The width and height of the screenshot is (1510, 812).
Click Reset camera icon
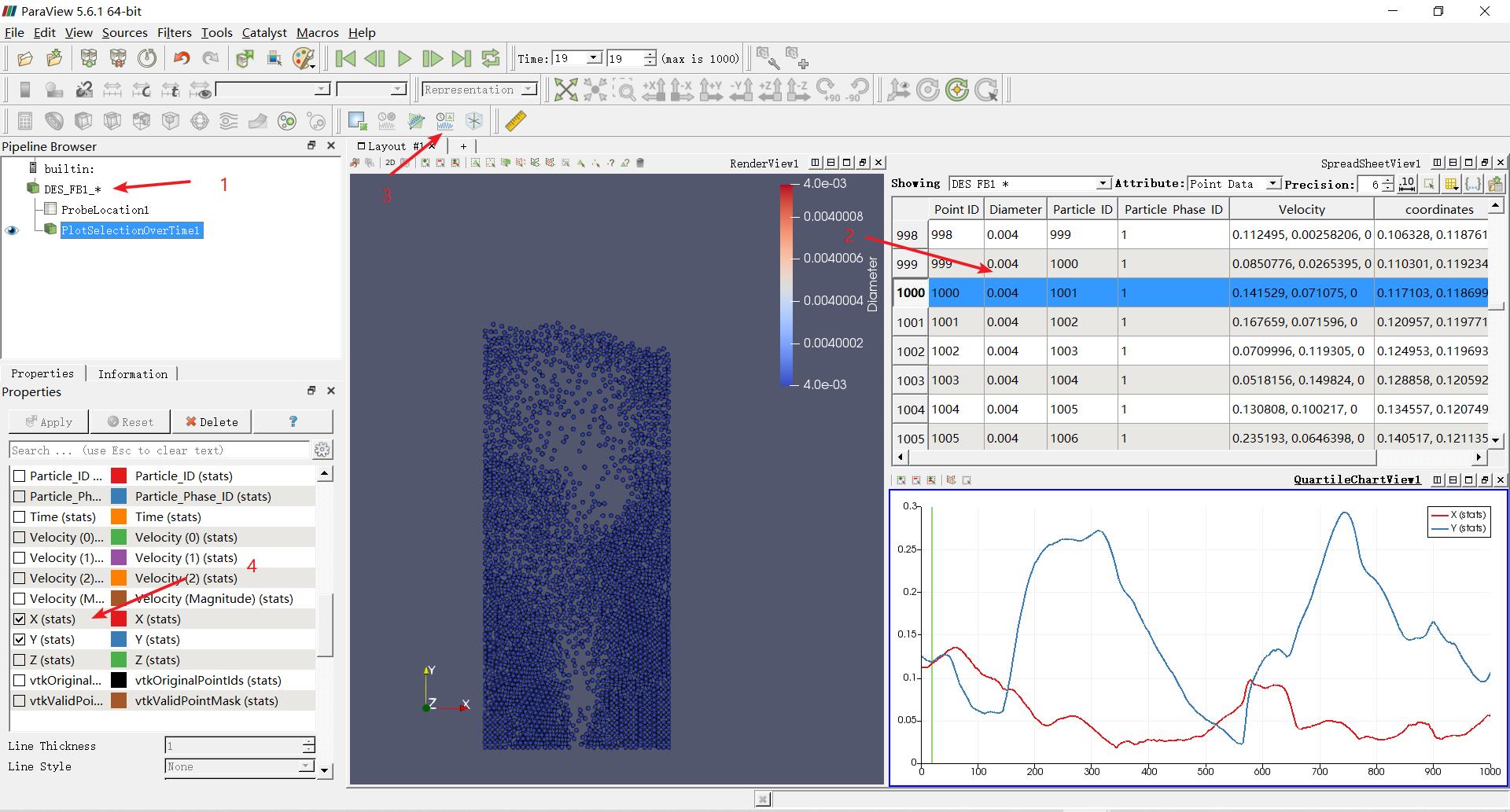click(x=565, y=90)
